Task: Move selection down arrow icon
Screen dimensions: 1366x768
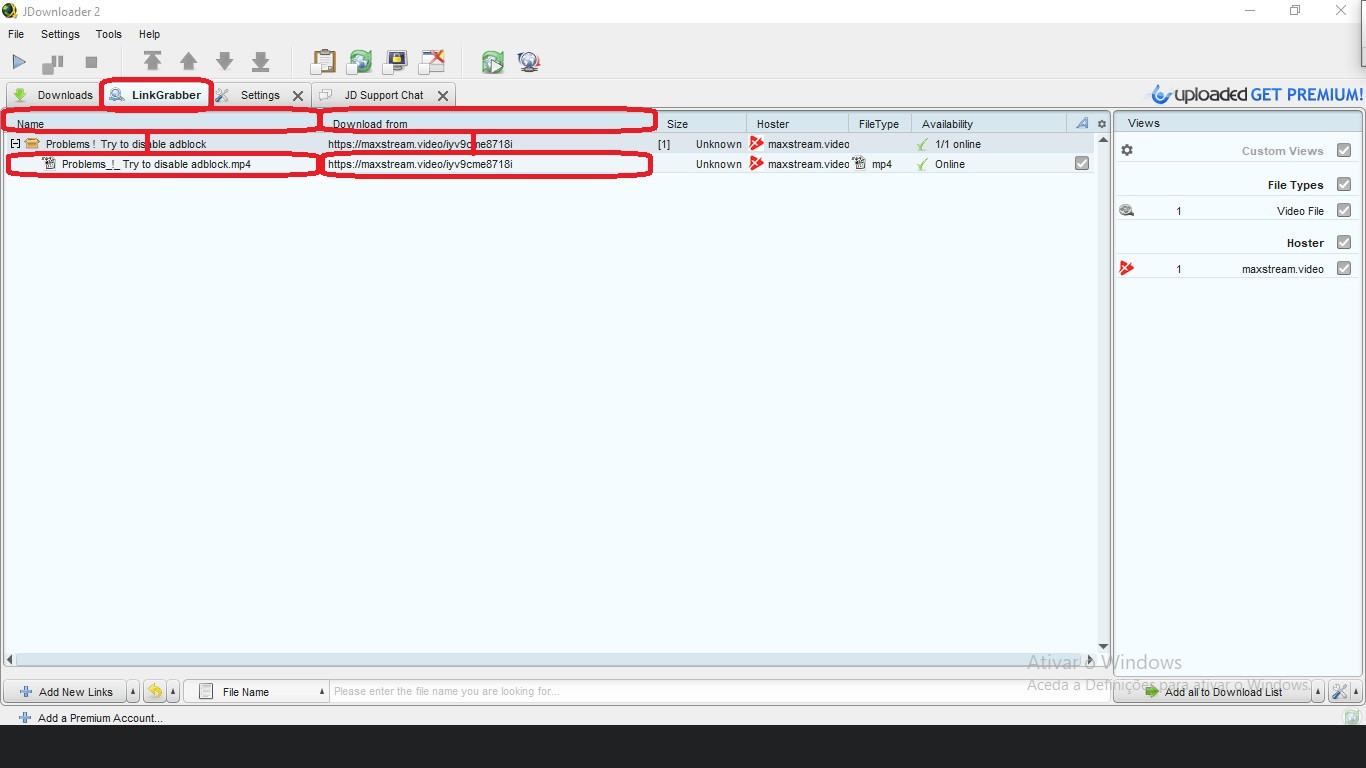Action: [x=225, y=62]
